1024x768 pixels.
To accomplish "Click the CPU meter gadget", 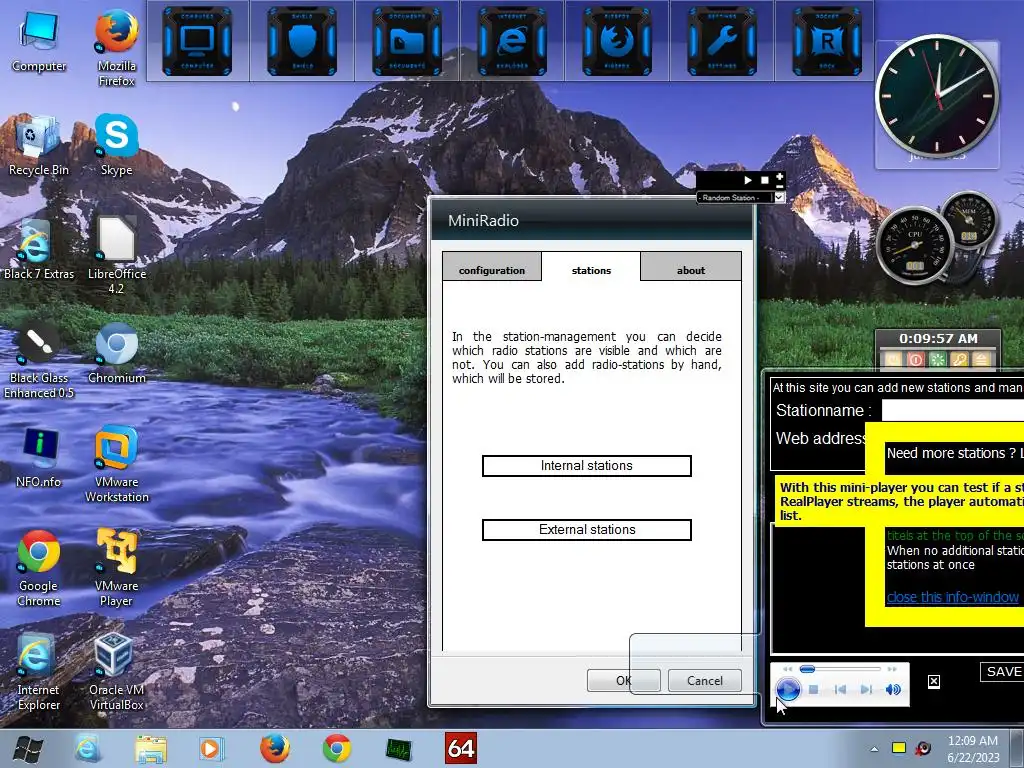I will [914, 245].
